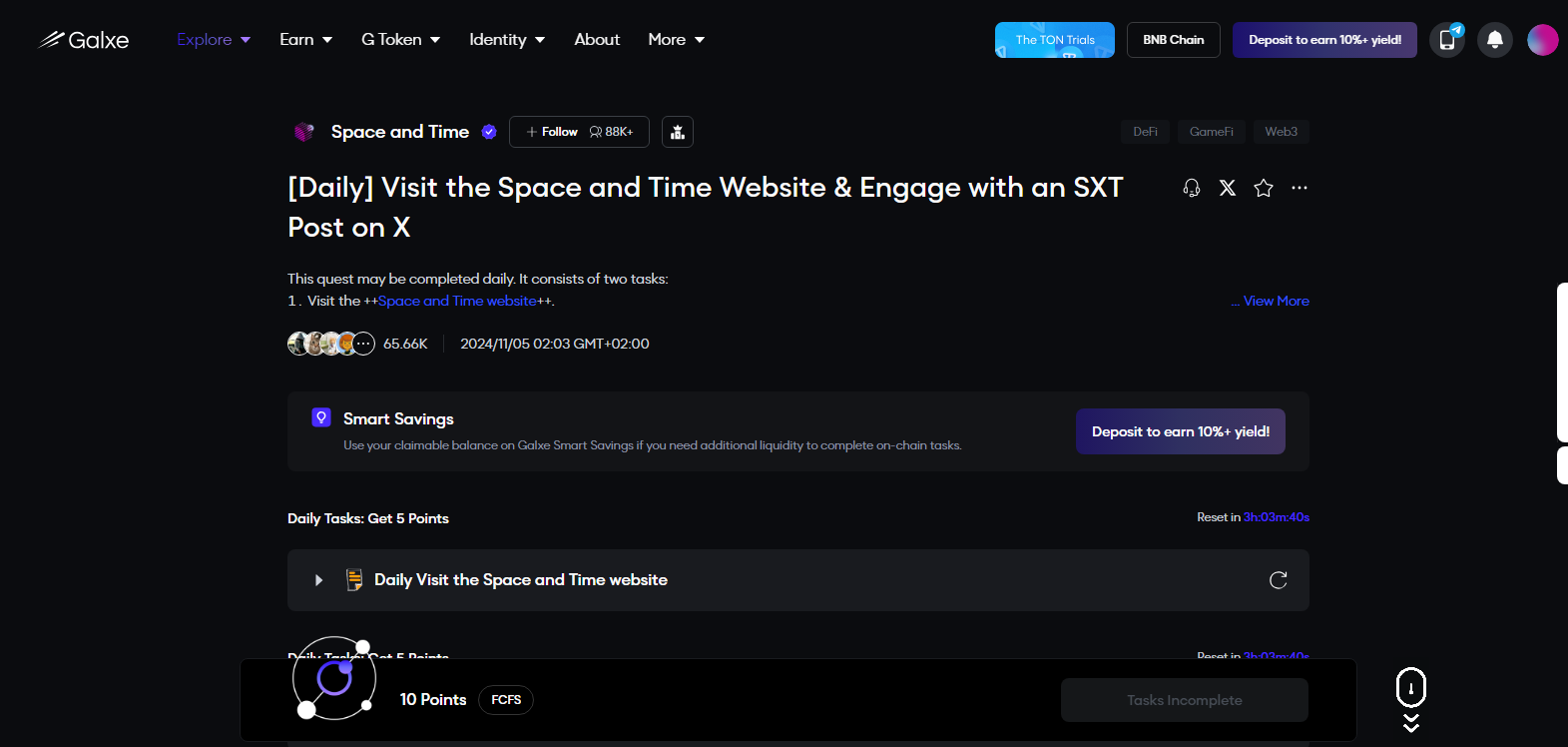
Task: Open the Explore dropdown menu
Action: point(214,40)
